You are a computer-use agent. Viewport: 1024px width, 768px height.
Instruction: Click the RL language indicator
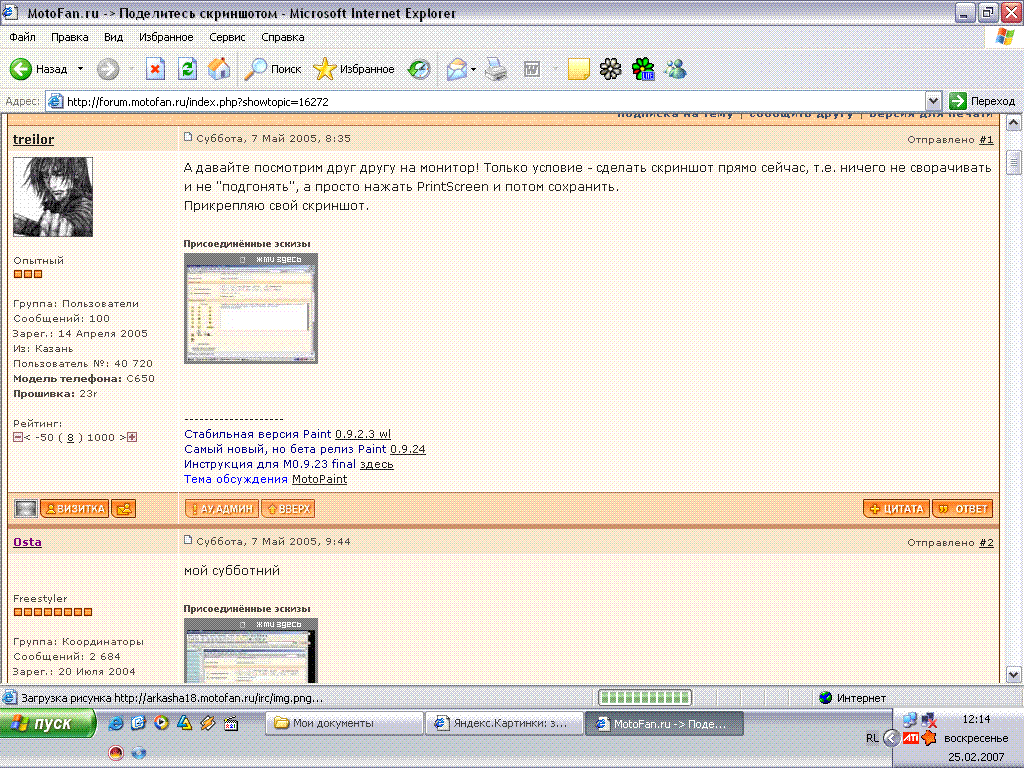pos(872,738)
